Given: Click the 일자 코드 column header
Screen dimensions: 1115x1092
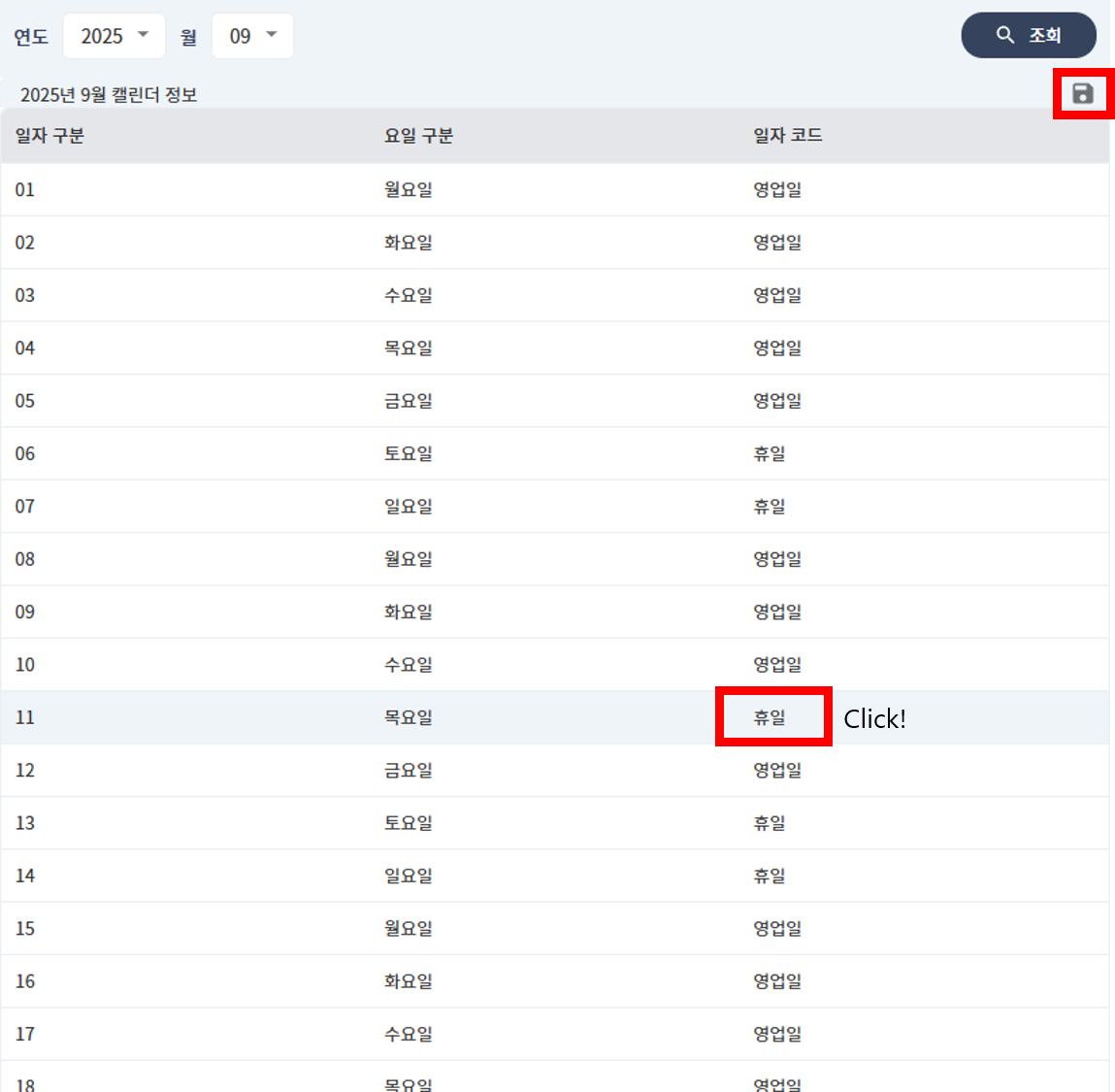Looking at the screenshot, I should [787, 136].
